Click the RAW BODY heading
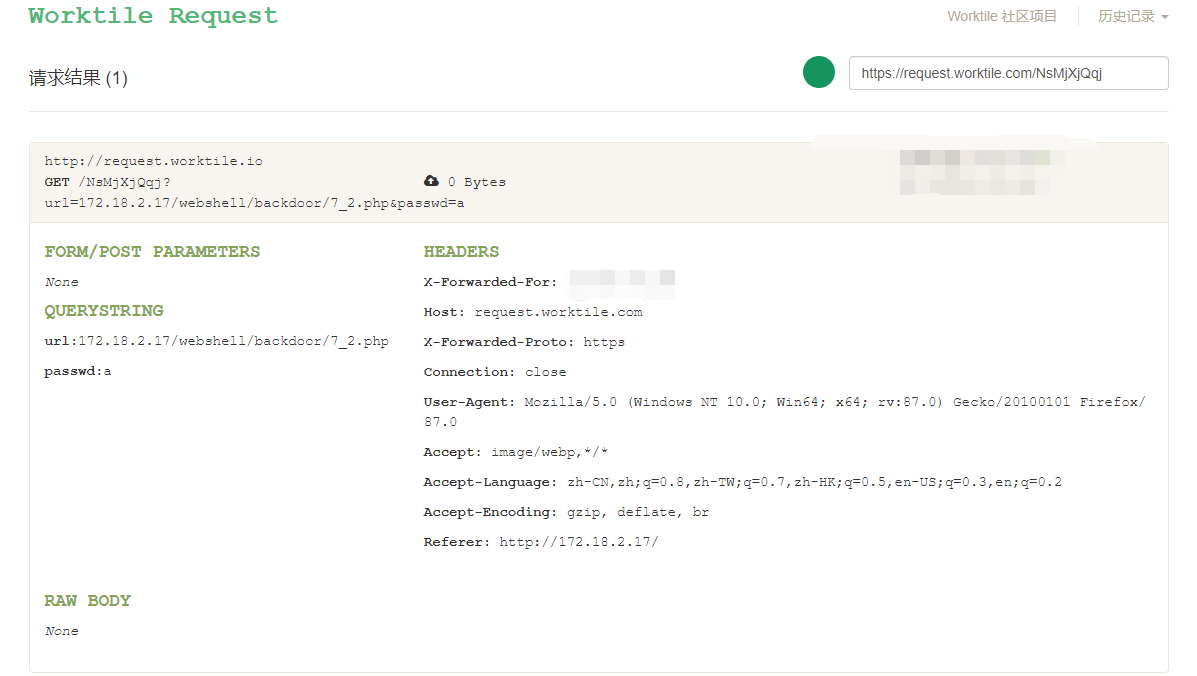The width and height of the screenshot is (1197, 676). point(87,600)
